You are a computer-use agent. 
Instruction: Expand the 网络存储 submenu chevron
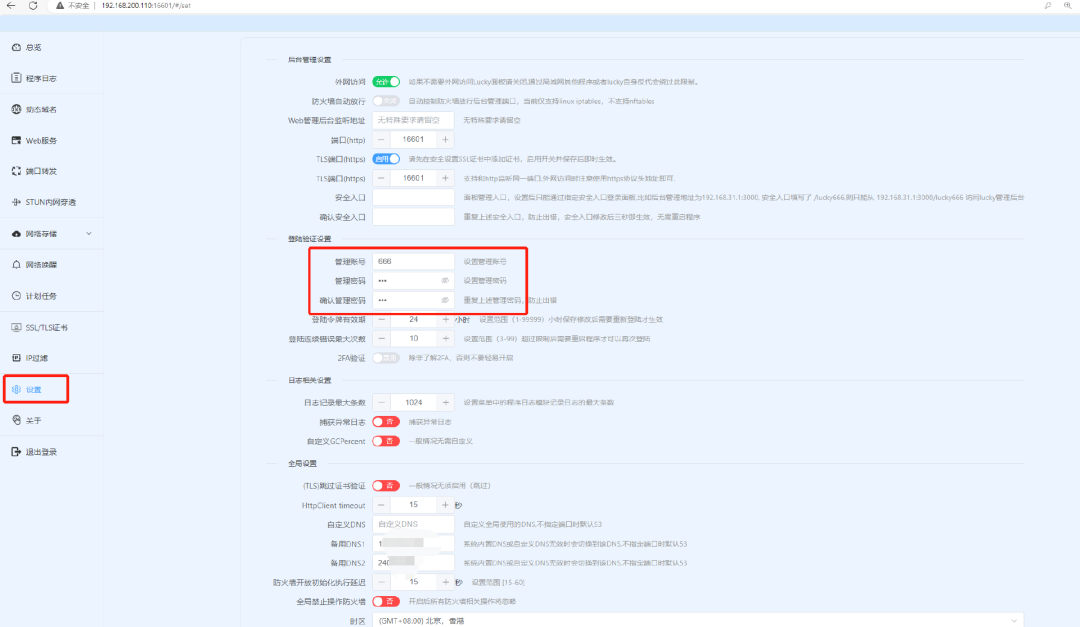point(89,234)
